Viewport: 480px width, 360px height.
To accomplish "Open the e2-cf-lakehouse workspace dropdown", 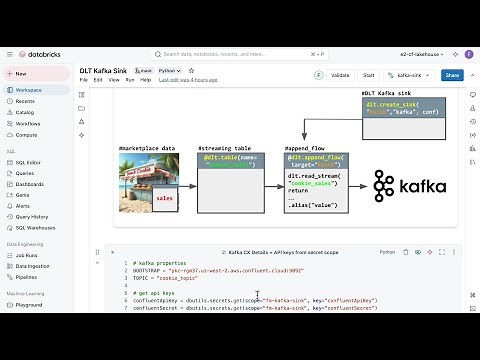I will coord(422,54).
